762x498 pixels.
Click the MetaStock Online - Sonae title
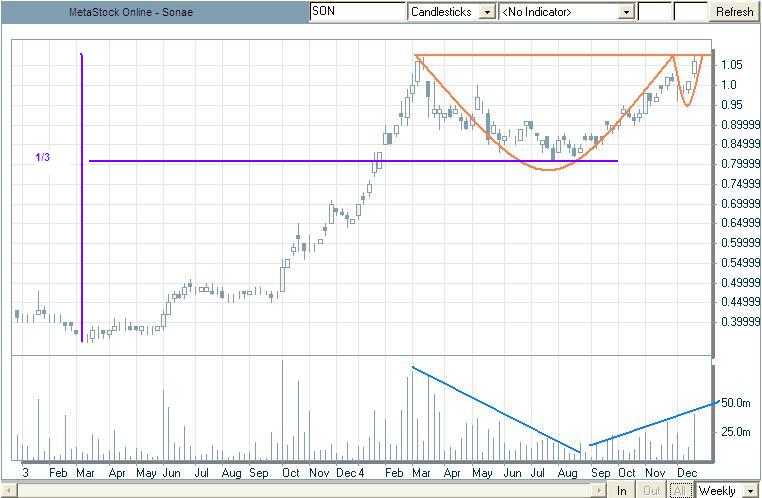click(131, 12)
